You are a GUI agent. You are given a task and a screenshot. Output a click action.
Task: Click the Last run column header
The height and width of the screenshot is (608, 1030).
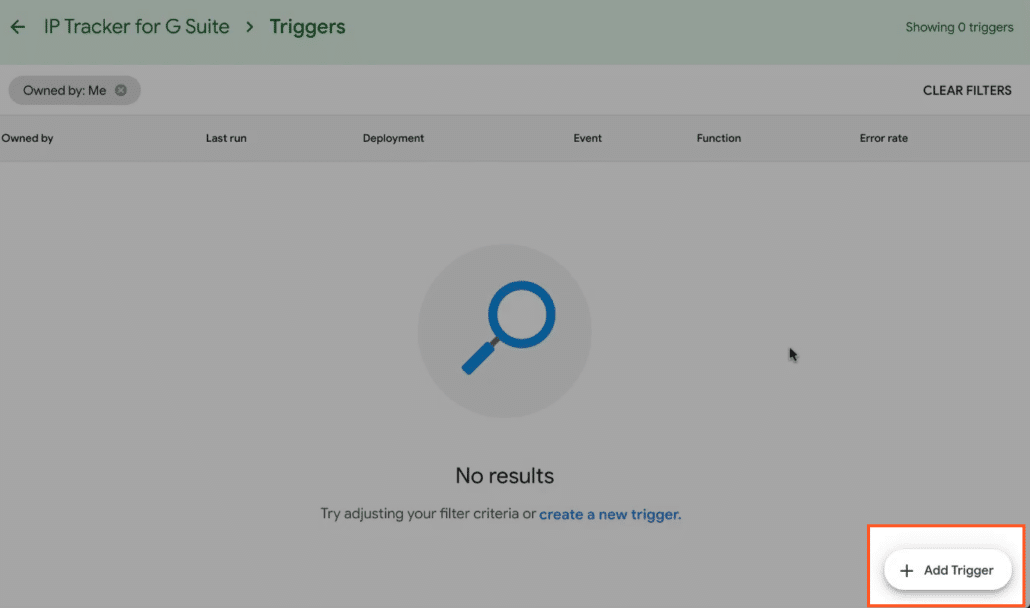click(226, 139)
